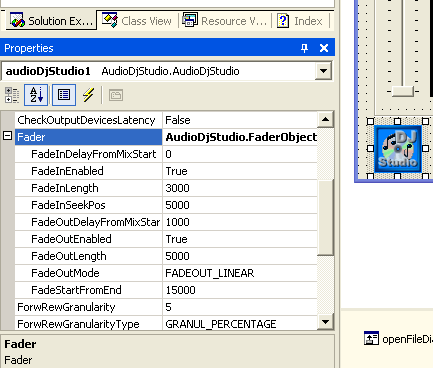Click the properties scrollbar up arrow
Image resolution: width=434 pixels, height=368 pixels.
click(x=325, y=119)
